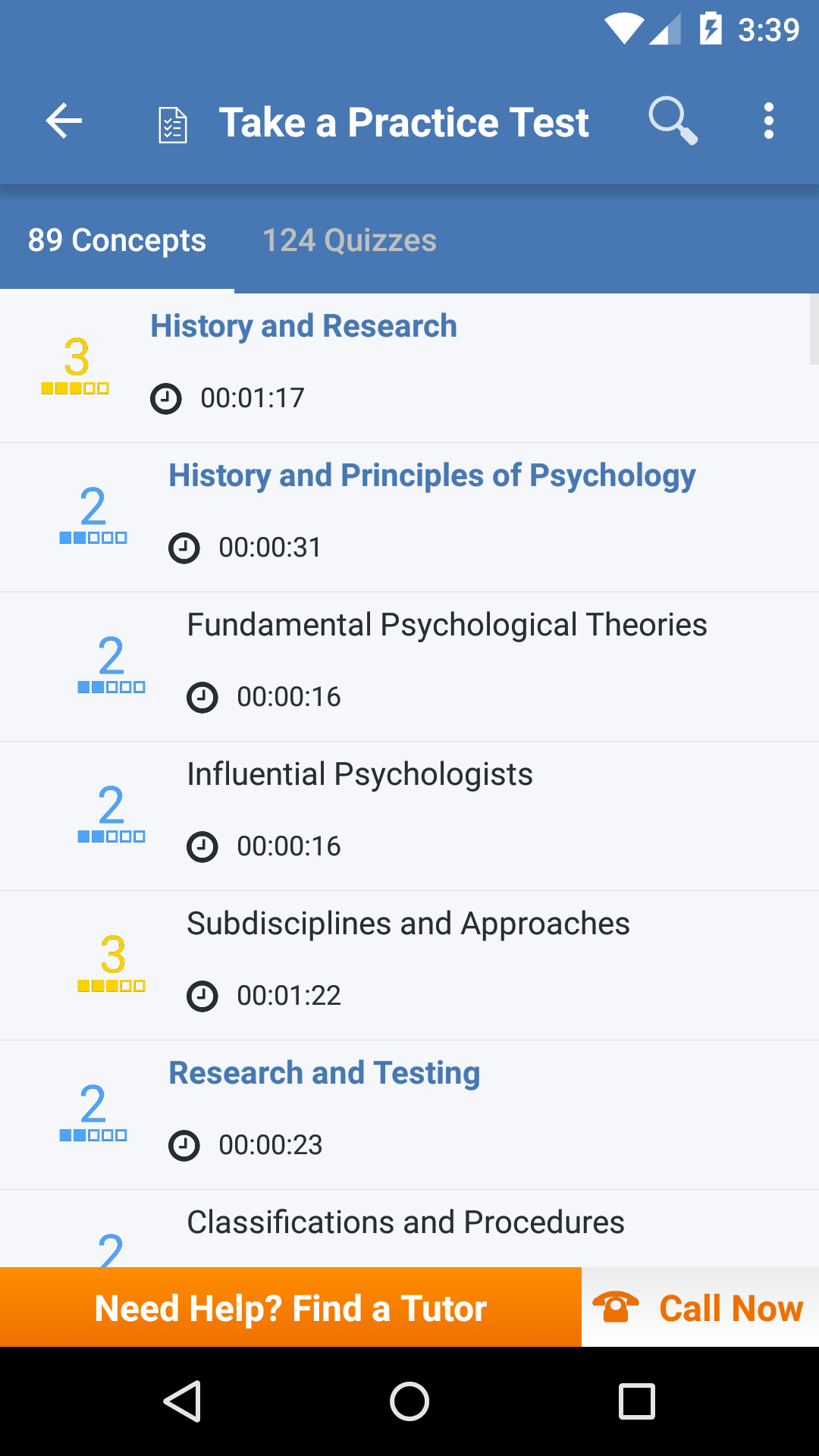Tap clock icon beside 00:01:17
Screen dimensions: 819x1456
coord(166,398)
